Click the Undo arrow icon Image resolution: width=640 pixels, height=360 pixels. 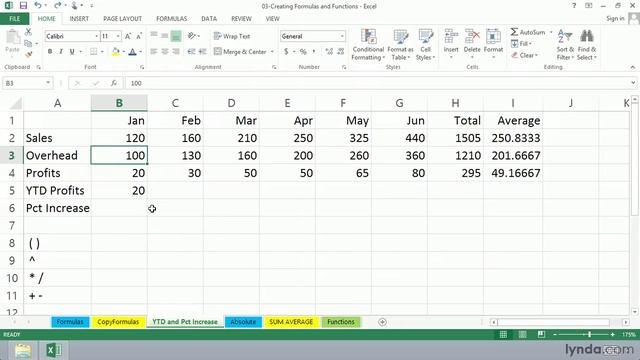pos(38,5)
